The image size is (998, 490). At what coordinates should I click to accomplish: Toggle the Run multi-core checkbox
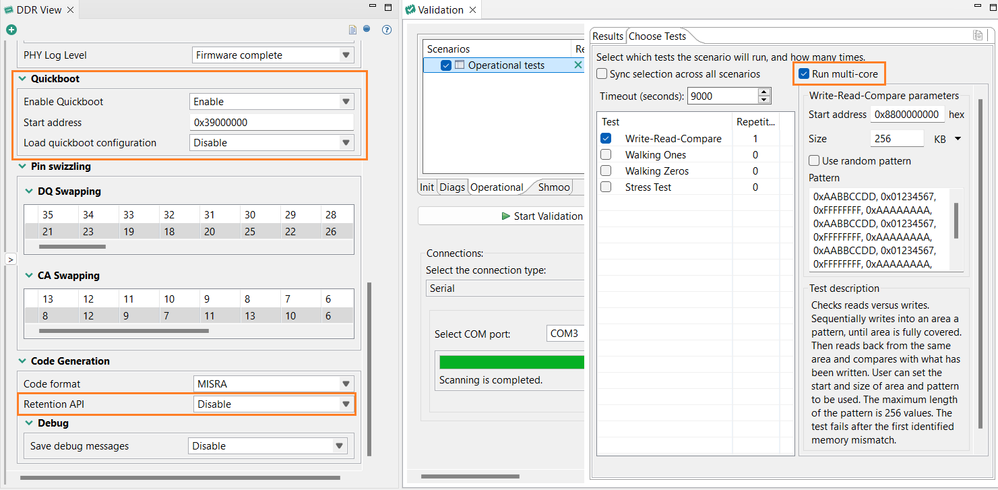click(x=804, y=74)
